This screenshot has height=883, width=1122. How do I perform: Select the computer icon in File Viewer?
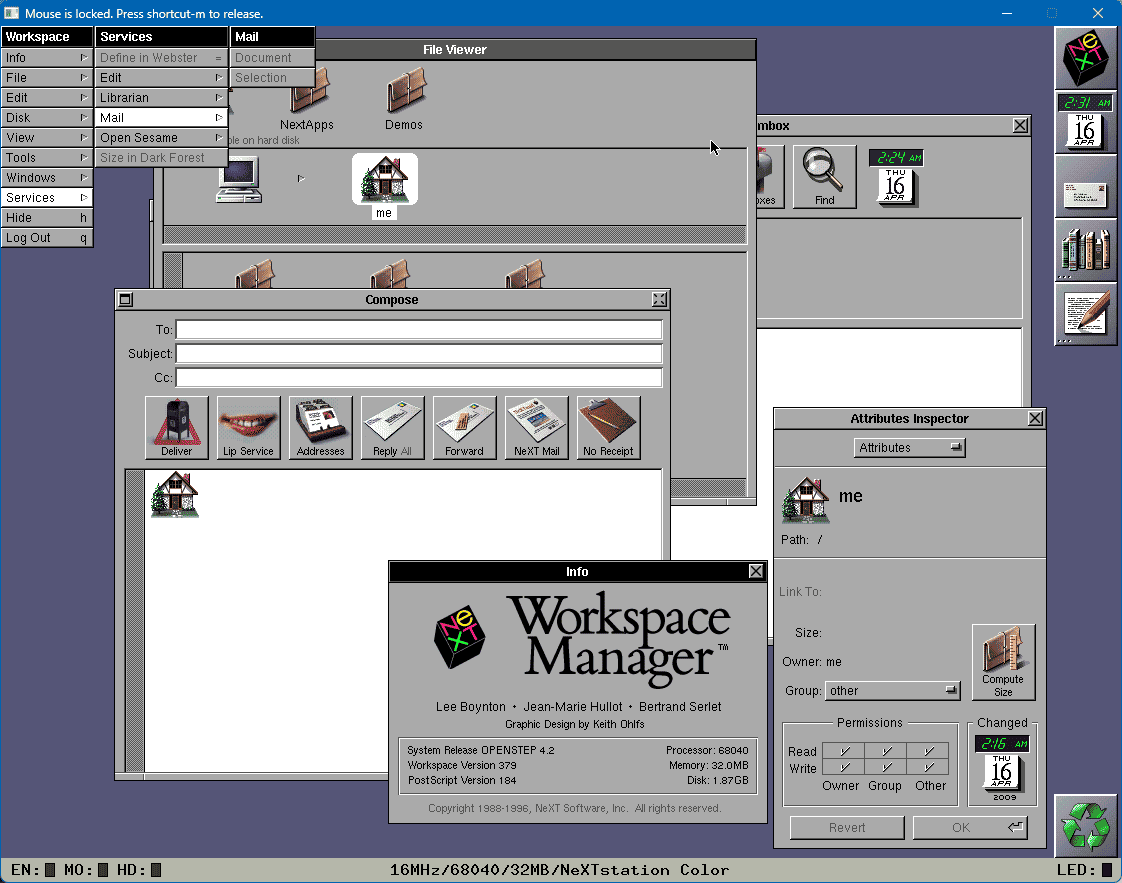coord(239,180)
